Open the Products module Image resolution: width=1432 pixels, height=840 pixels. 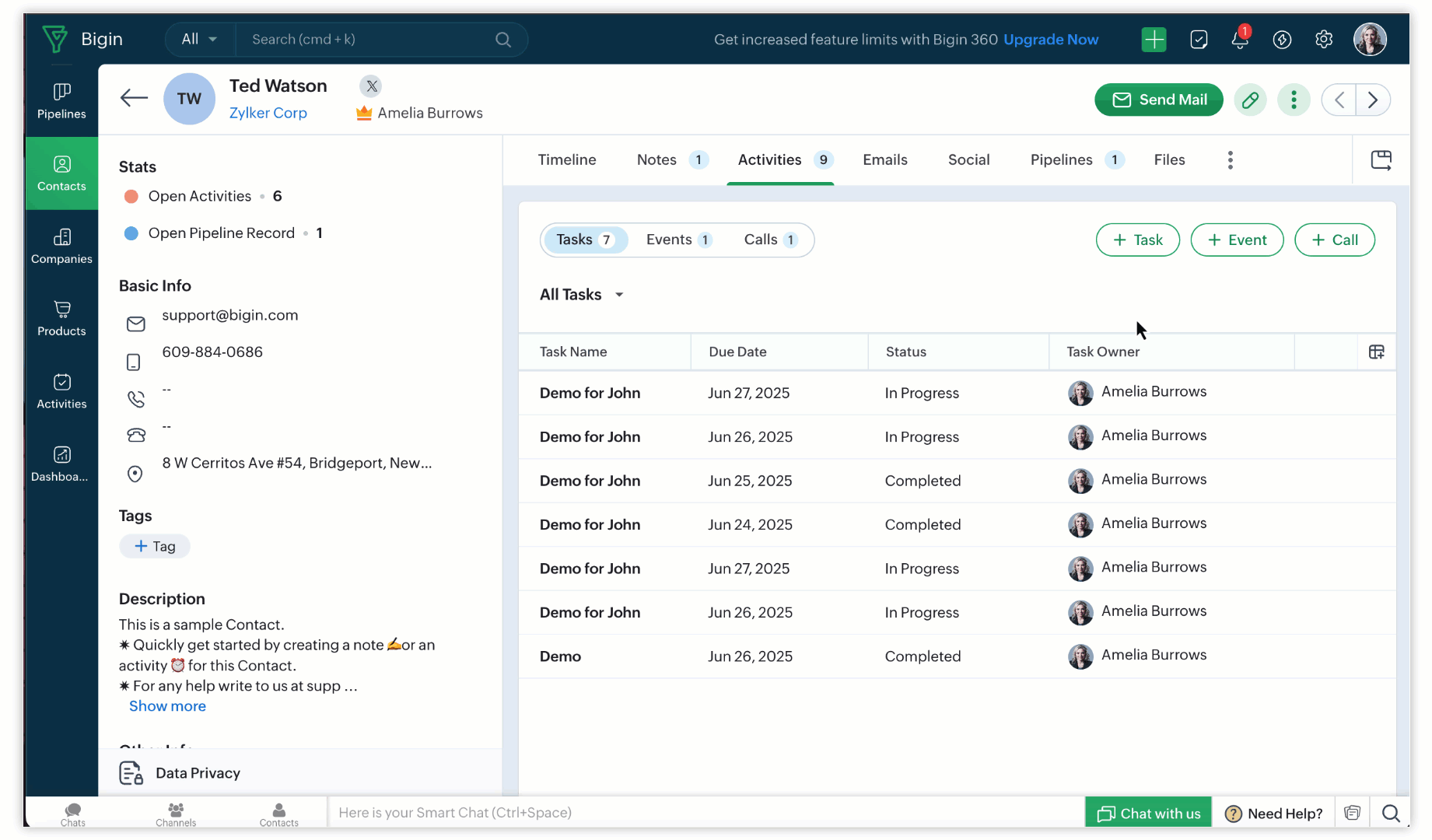pos(61,318)
